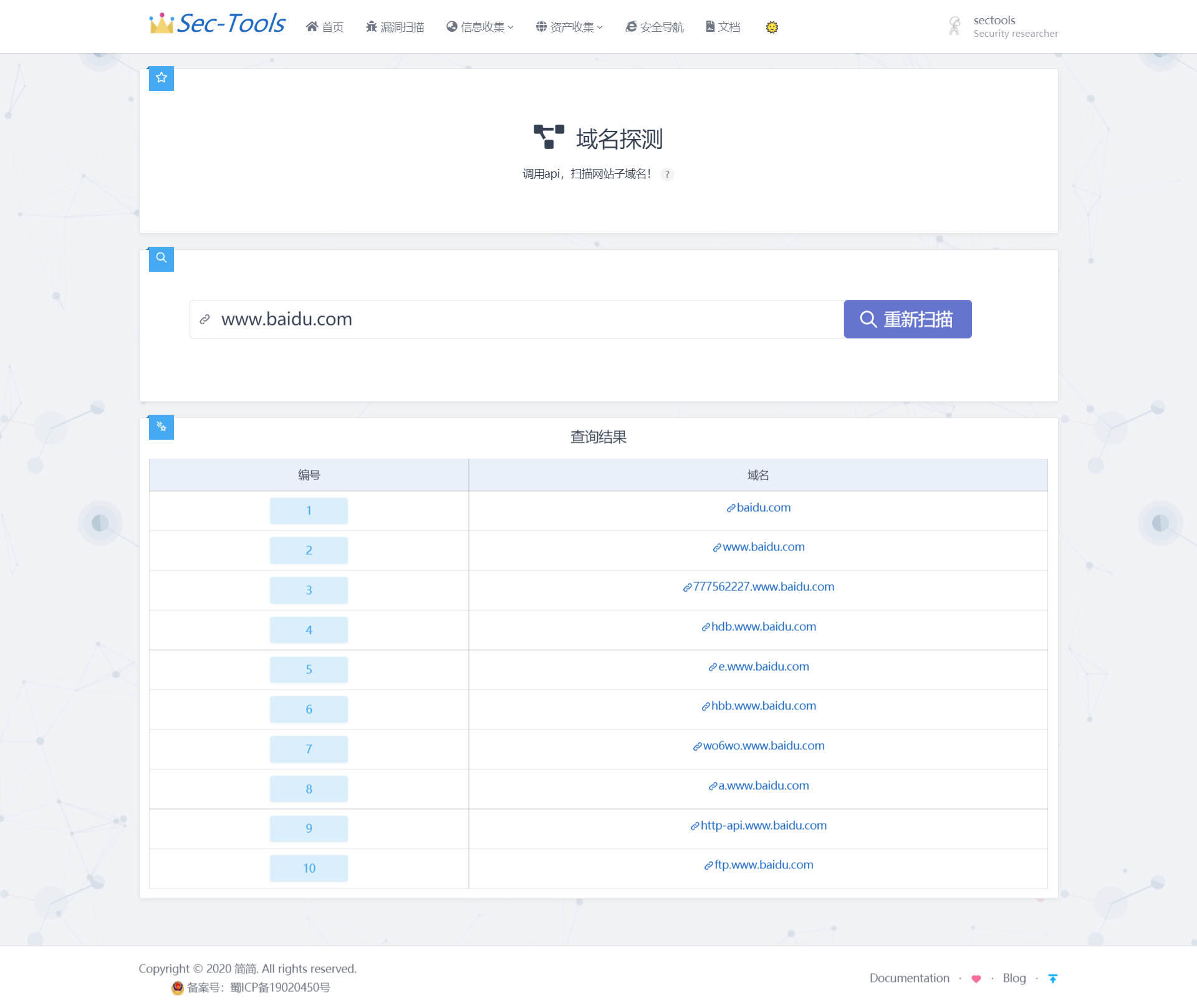This screenshot has height=1008, width=1197.
Task: Click the magnifier icon on the search card
Action: pos(161,257)
